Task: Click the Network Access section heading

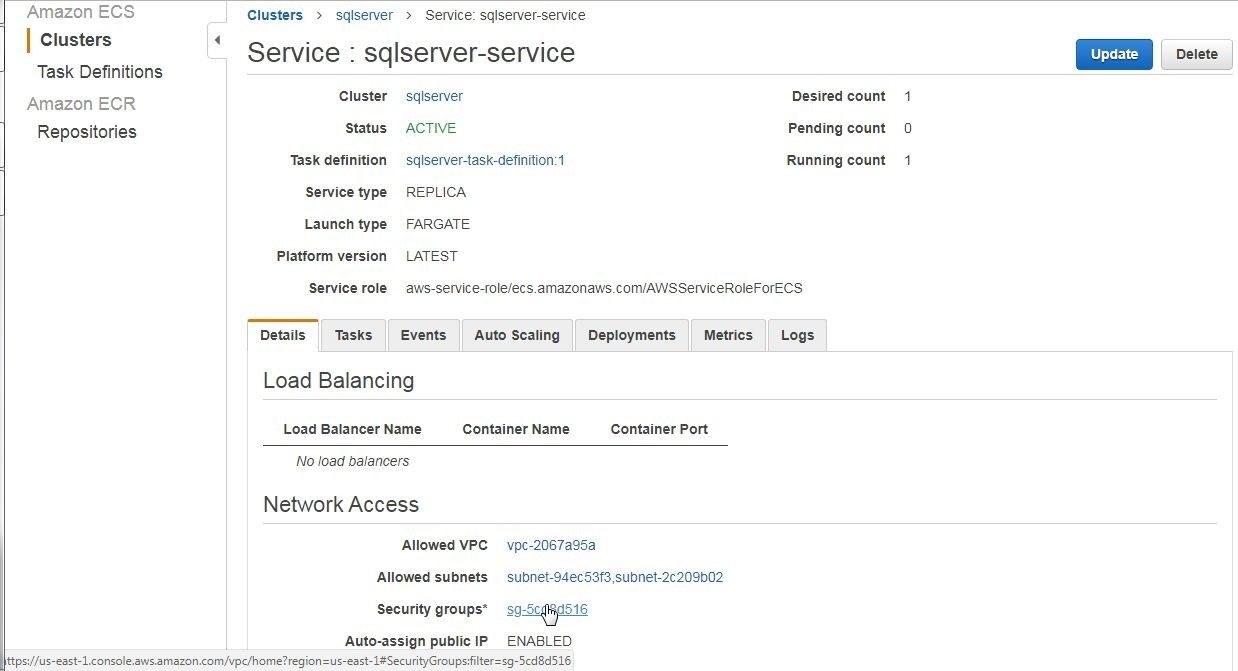Action: coord(341,504)
